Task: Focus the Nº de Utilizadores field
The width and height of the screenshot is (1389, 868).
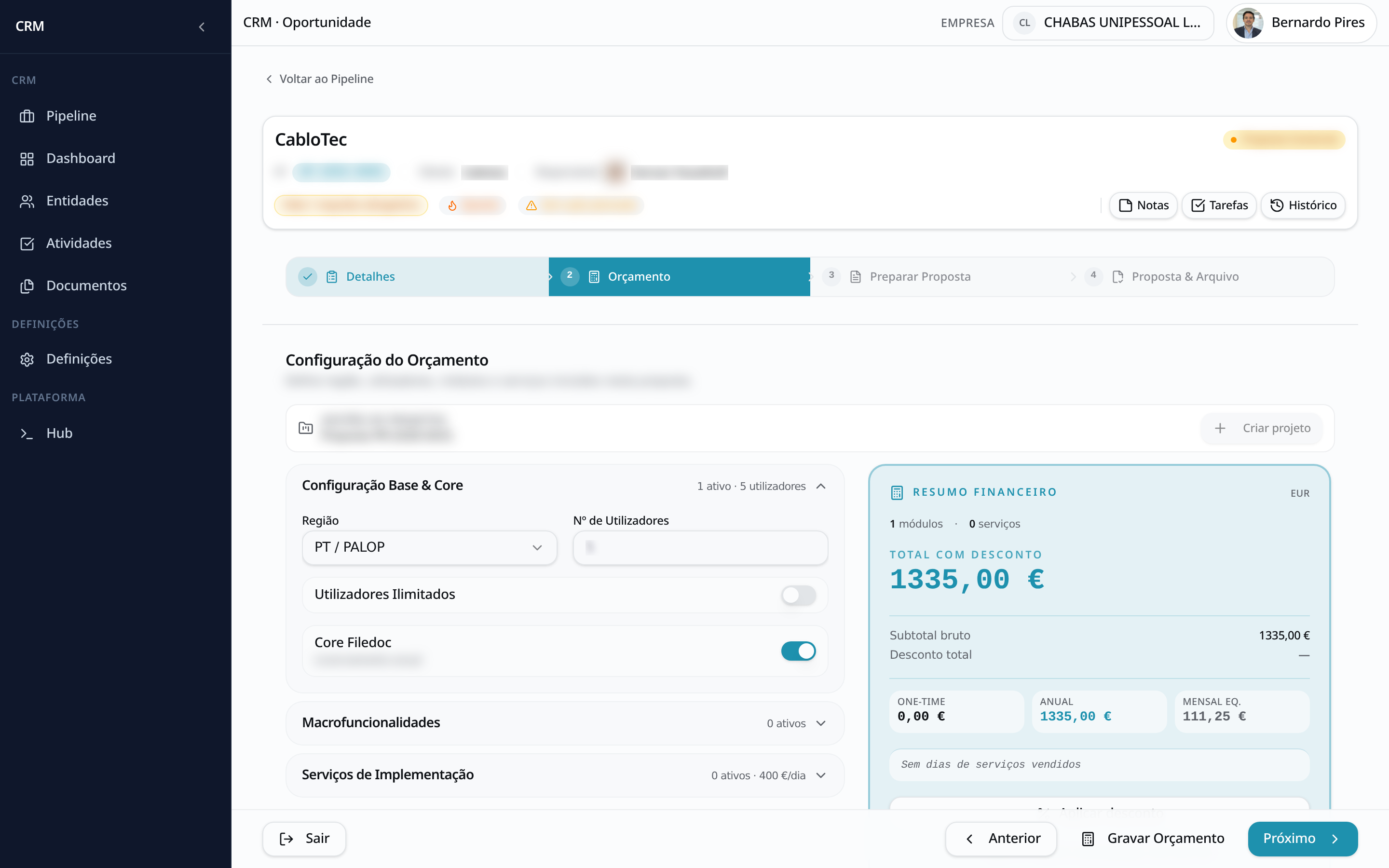Action: tap(700, 548)
